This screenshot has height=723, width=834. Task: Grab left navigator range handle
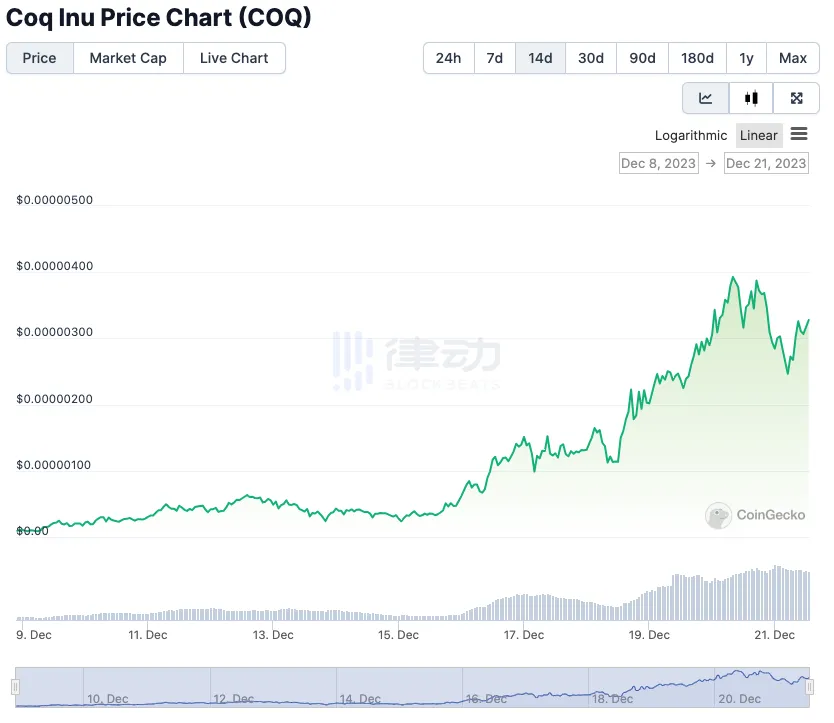(x=15, y=687)
